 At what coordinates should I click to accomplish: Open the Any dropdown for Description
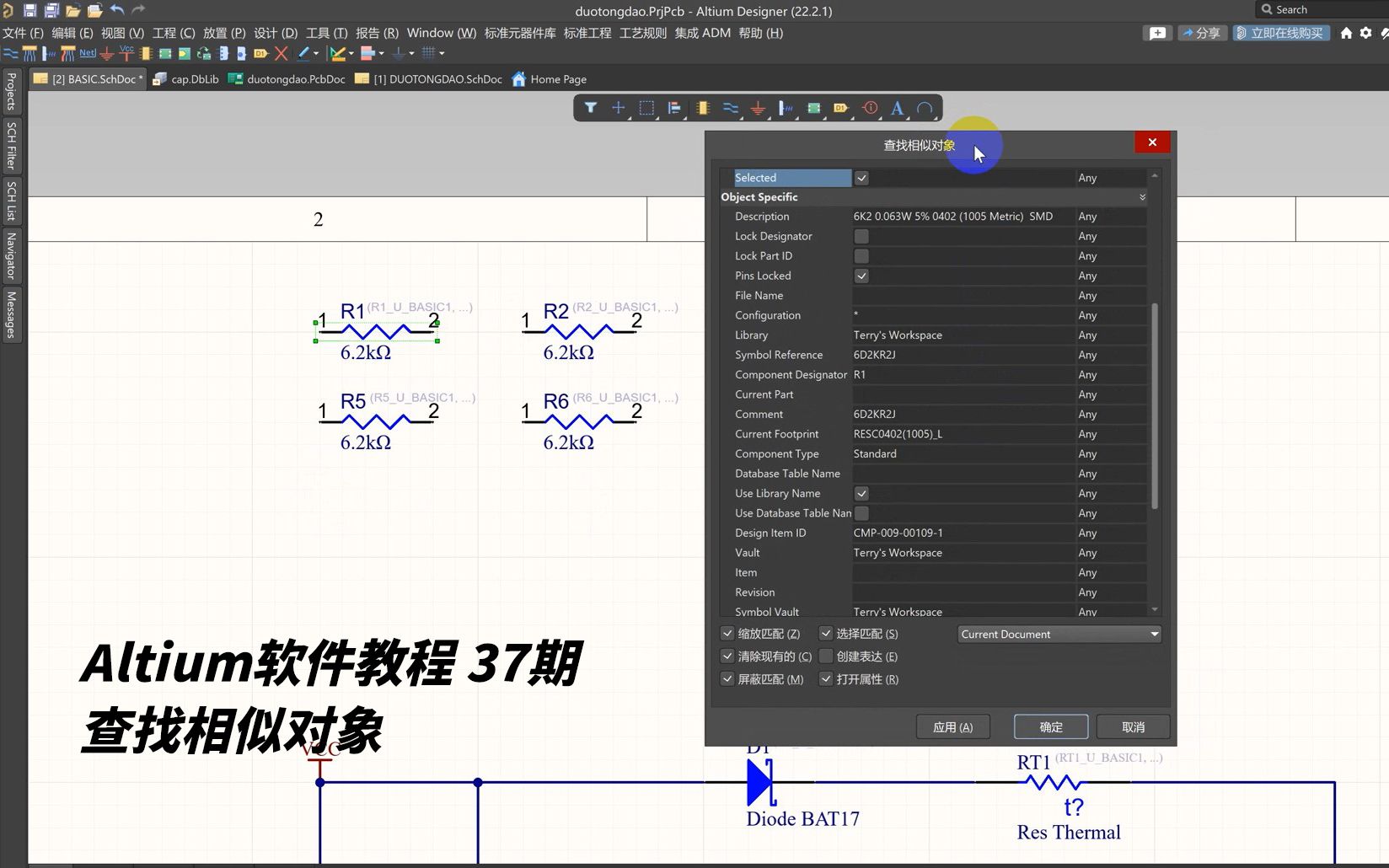click(1111, 216)
